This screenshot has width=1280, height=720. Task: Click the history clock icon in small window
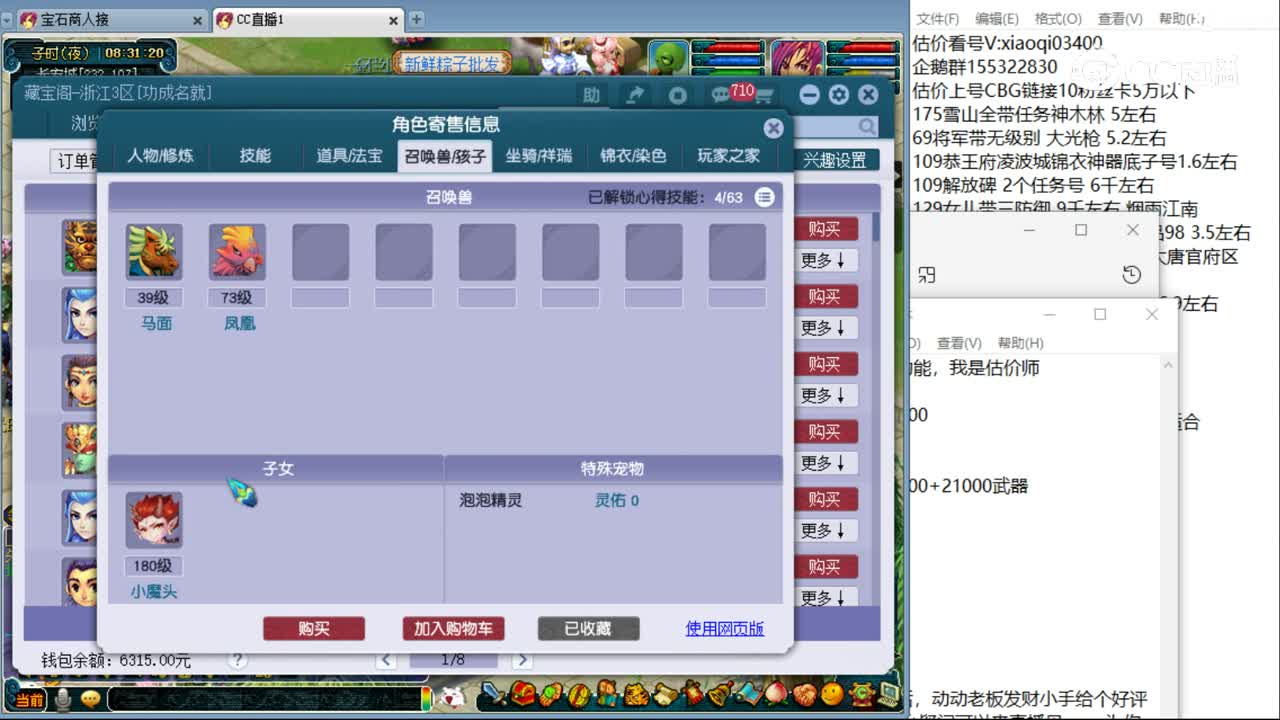[1131, 275]
